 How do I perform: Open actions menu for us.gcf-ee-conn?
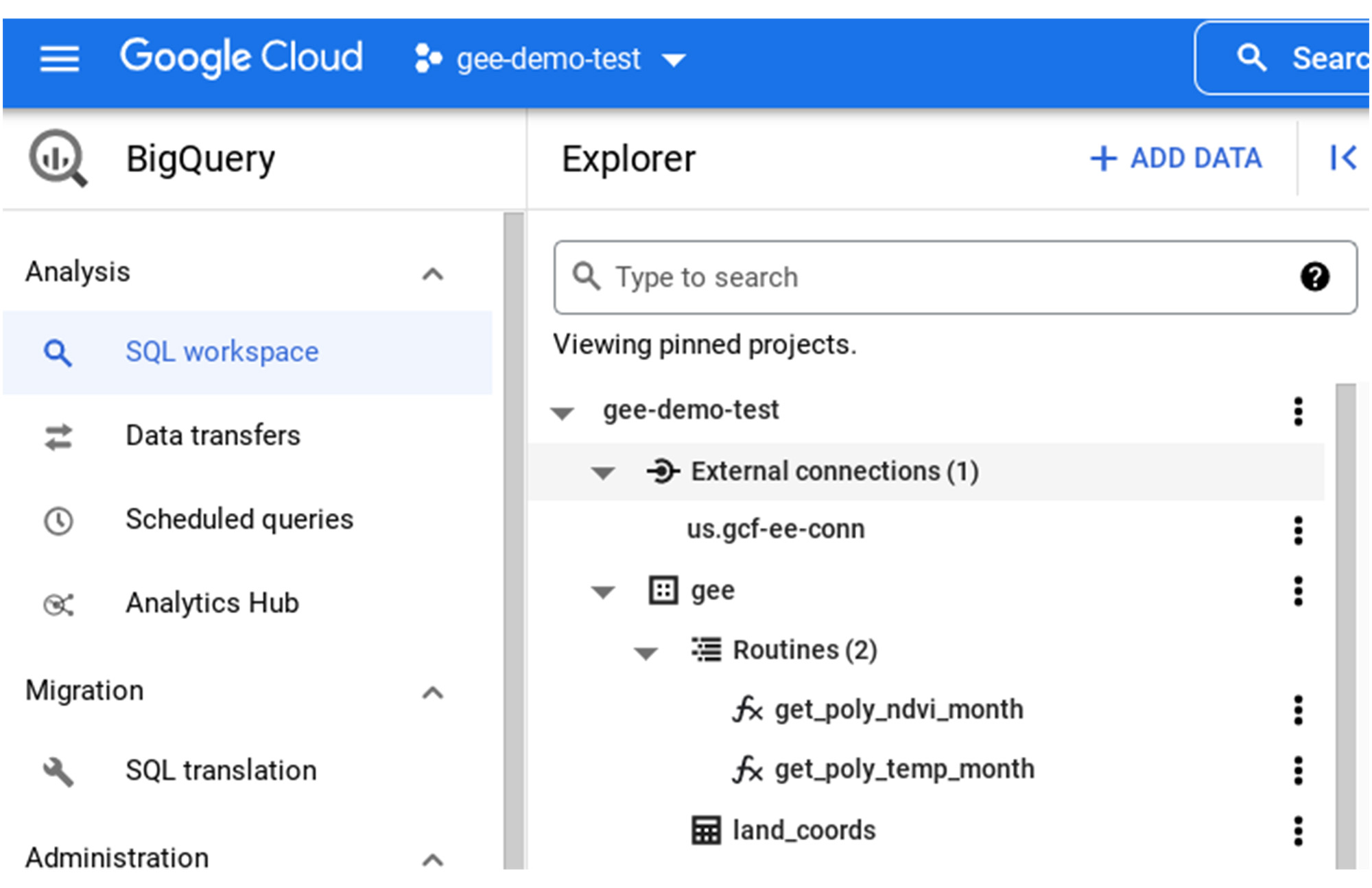point(1298,531)
